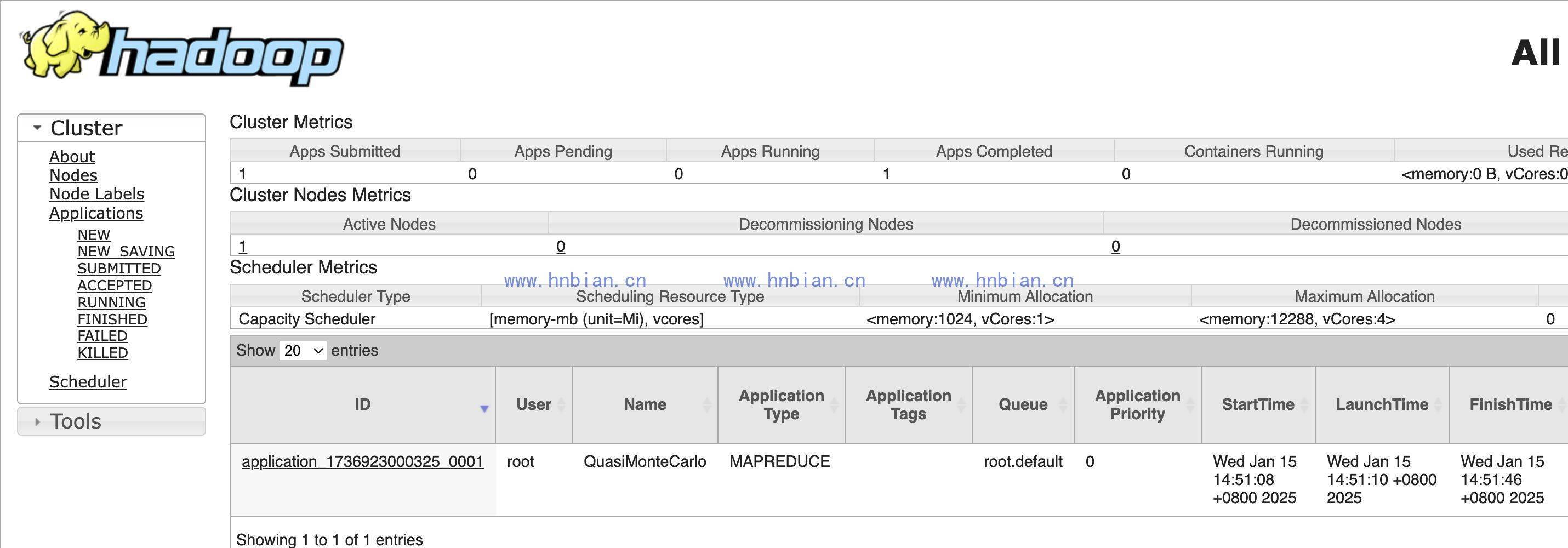The image size is (1568, 548).
Task: Open the Scheduler link
Action: (88, 382)
